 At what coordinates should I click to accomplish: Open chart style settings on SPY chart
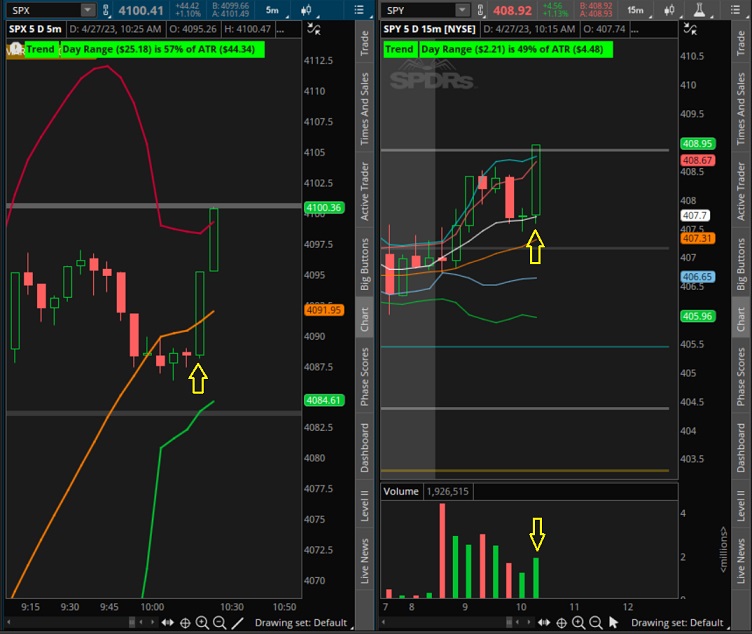pos(669,10)
